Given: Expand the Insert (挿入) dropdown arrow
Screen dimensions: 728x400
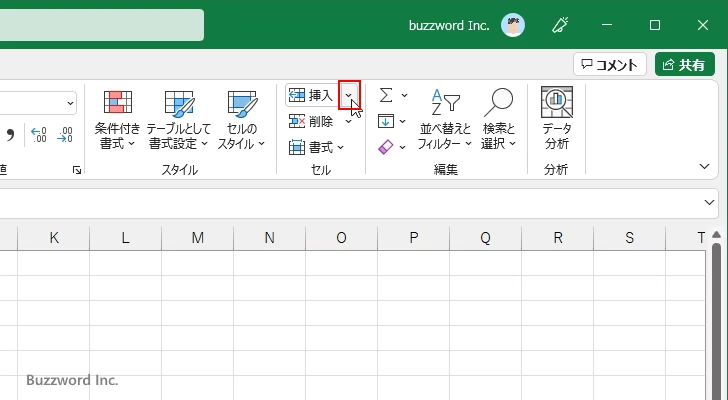Looking at the screenshot, I should 349,96.
